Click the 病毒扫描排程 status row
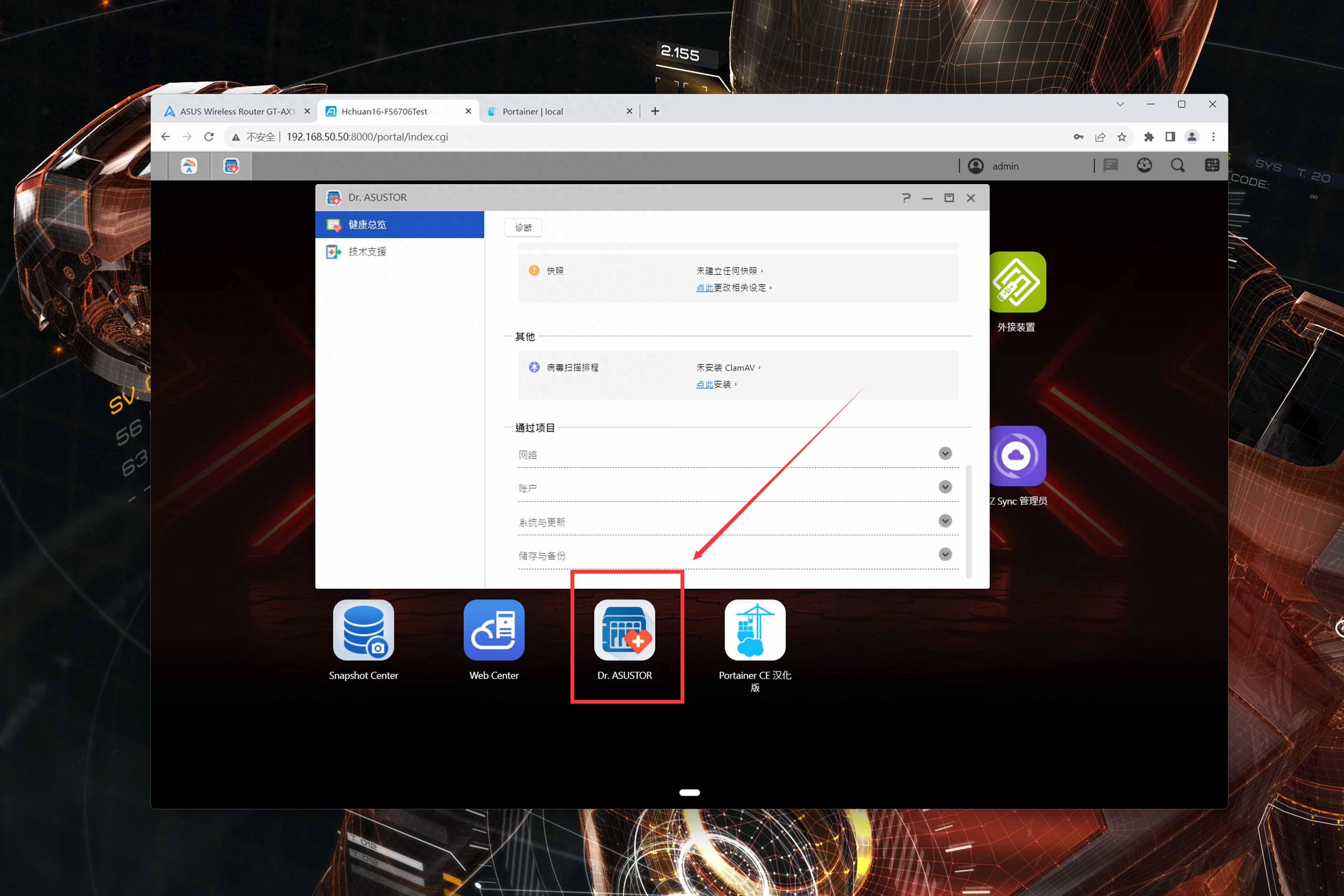The width and height of the screenshot is (1344, 896). 738,375
